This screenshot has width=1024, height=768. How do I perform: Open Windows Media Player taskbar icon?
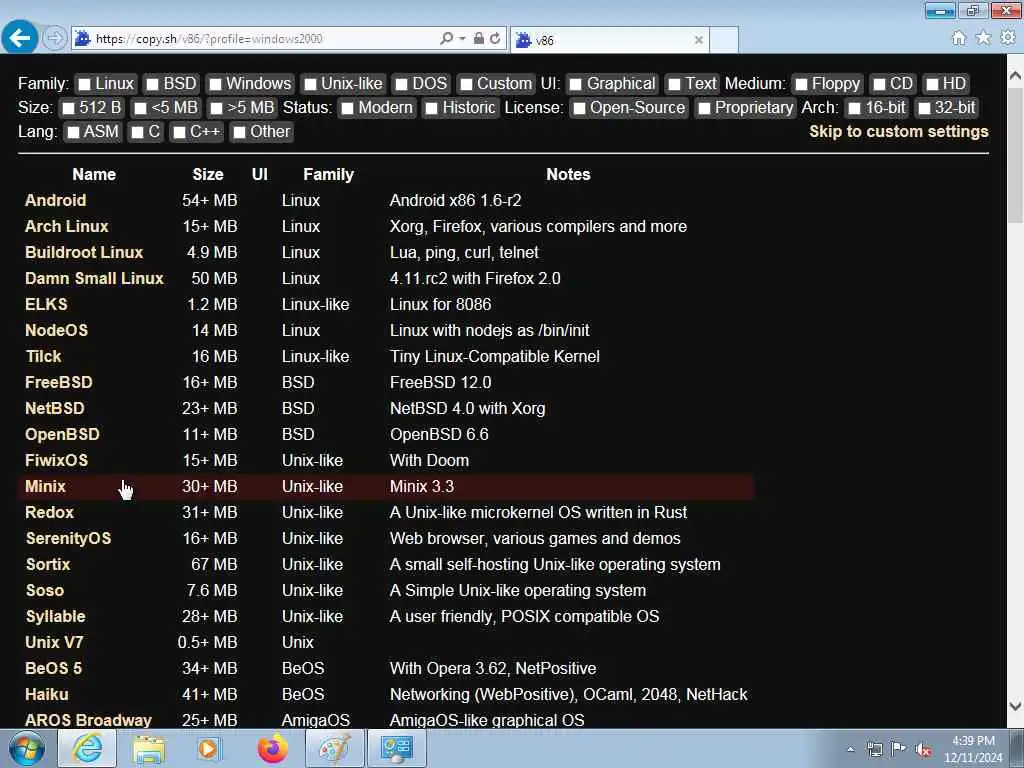pyautogui.click(x=210, y=748)
